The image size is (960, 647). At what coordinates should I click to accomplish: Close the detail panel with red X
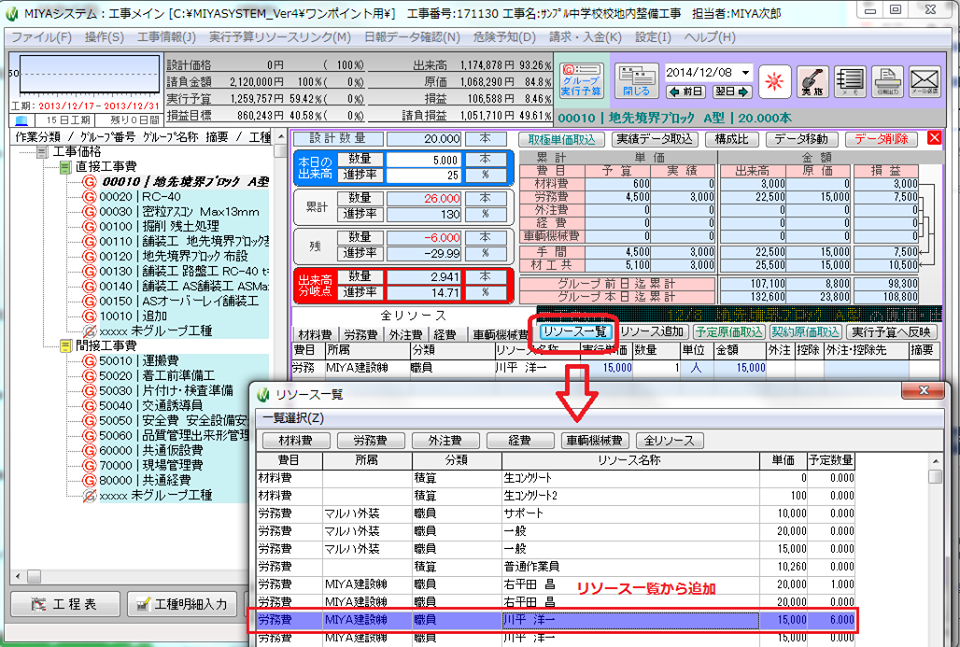(934, 138)
